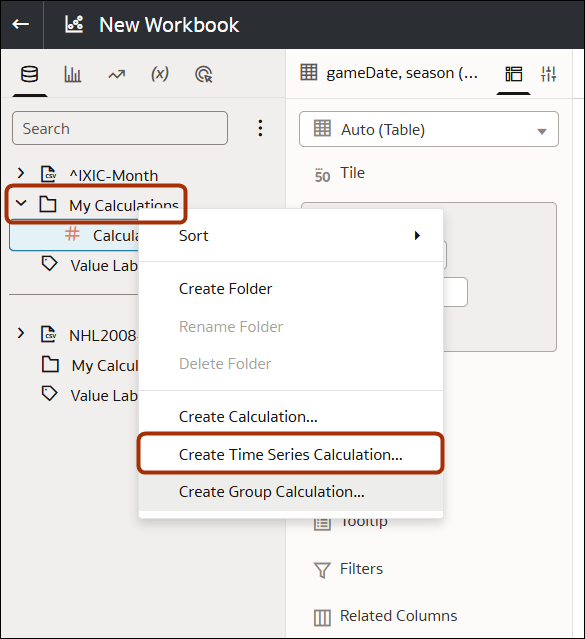Open the Auto (Table) visualization dropdown
Image resolution: width=585 pixels, height=639 pixels.
pos(428,129)
